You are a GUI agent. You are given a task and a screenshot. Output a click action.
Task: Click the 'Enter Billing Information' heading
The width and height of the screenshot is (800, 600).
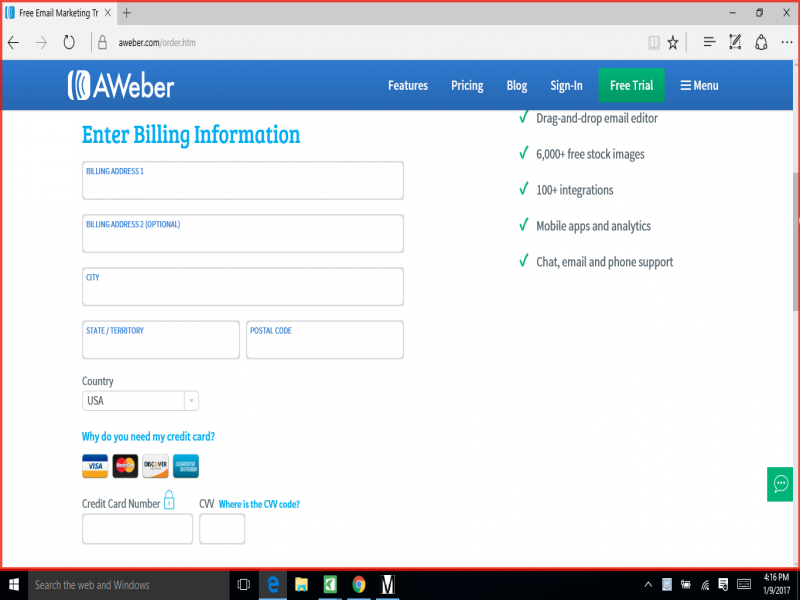coord(191,135)
